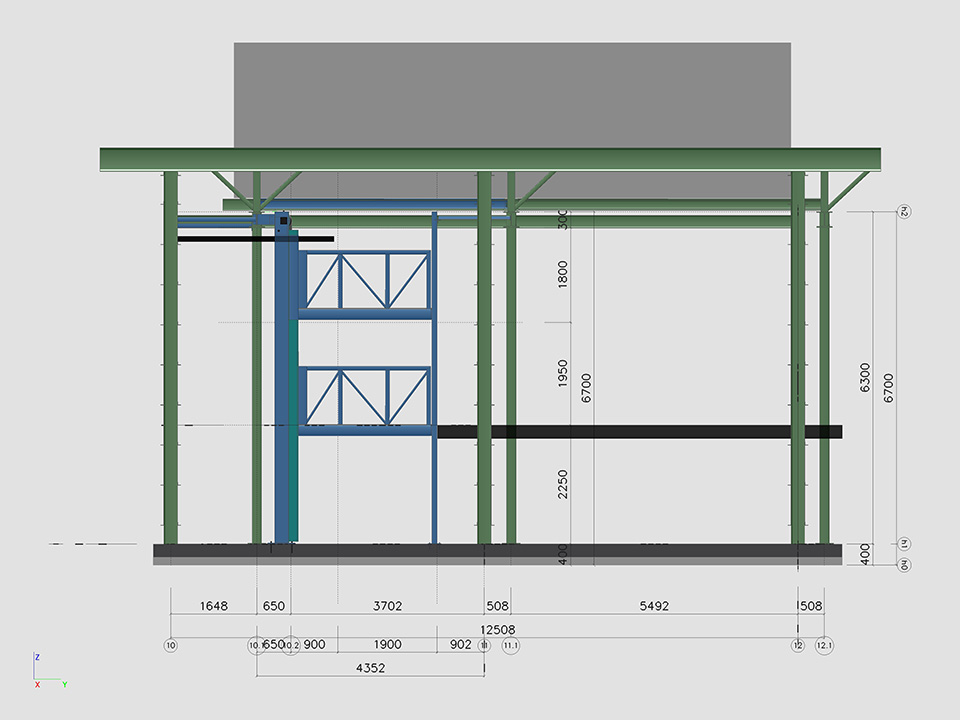Select the 1648 dimension label

(214, 606)
